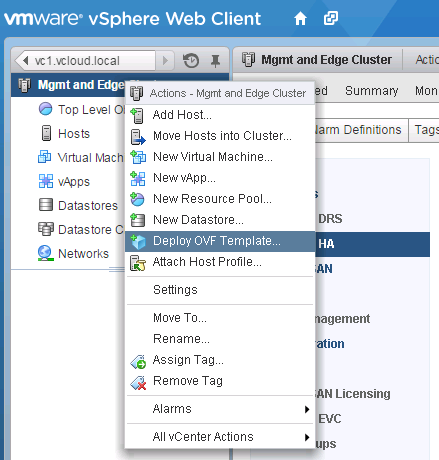The height and width of the screenshot is (460, 439).
Task: Pin the navigator panel
Action: click(215, 61)
